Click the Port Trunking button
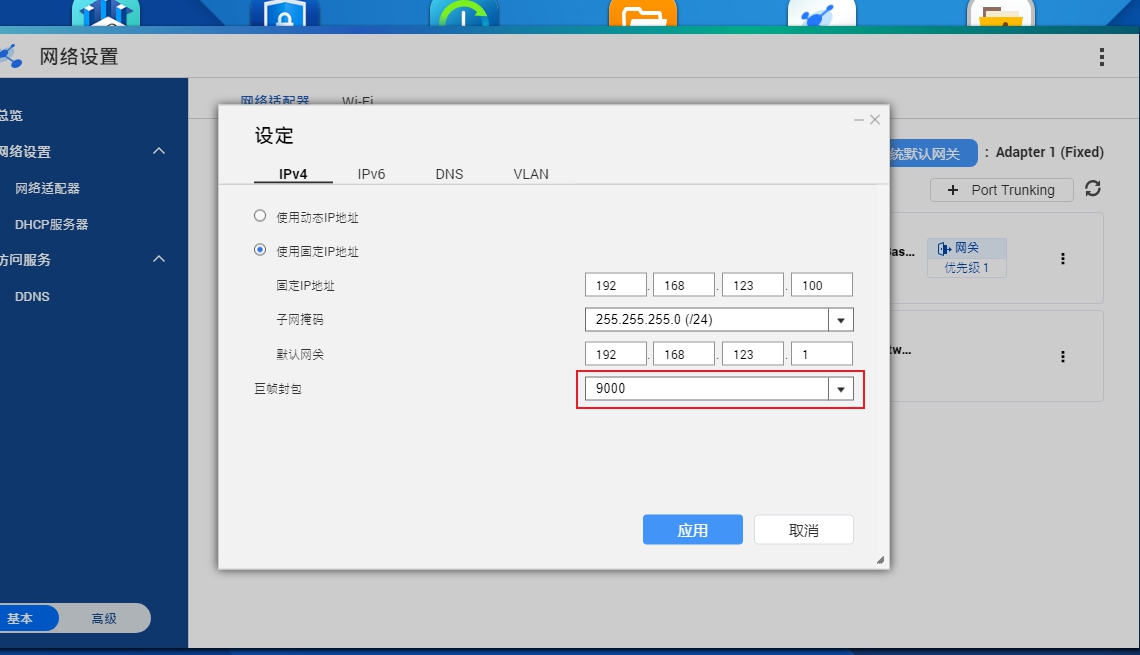This screenshot has height=655, width=1140. coord(1001,189)
